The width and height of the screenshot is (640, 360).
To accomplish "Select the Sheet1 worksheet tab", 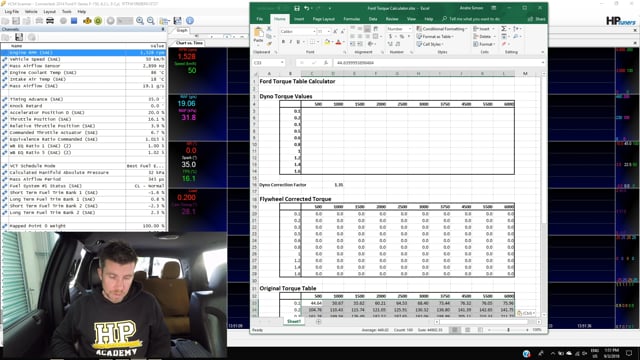I will (x=294, y=322).
